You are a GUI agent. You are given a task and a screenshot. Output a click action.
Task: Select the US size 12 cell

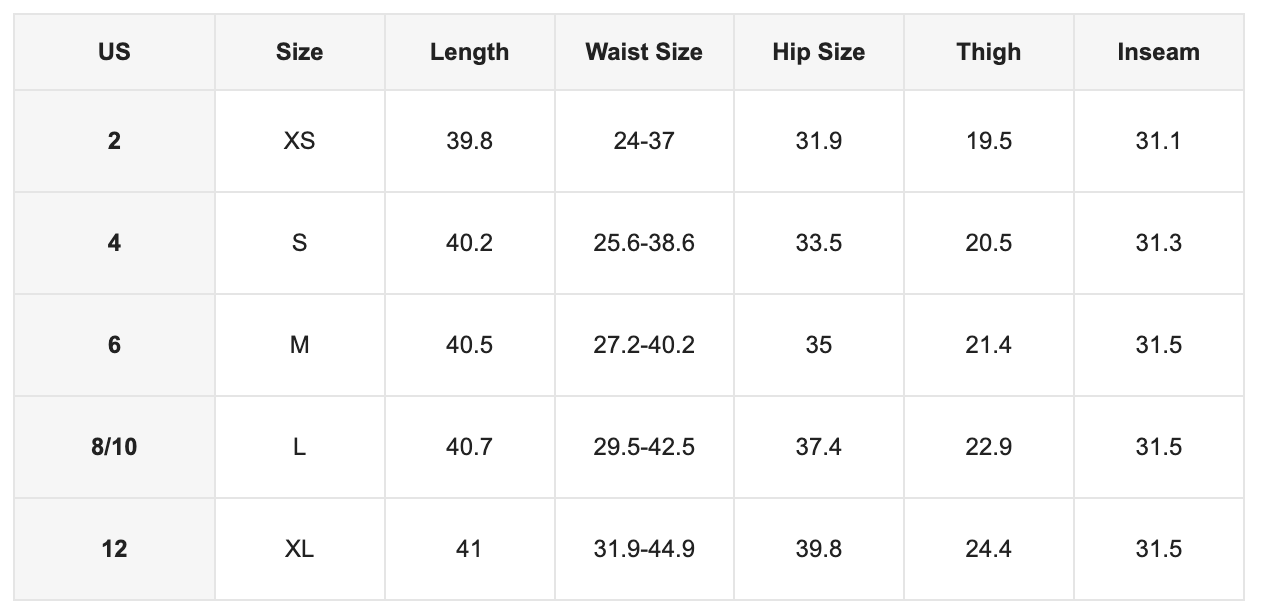(114, 549)
